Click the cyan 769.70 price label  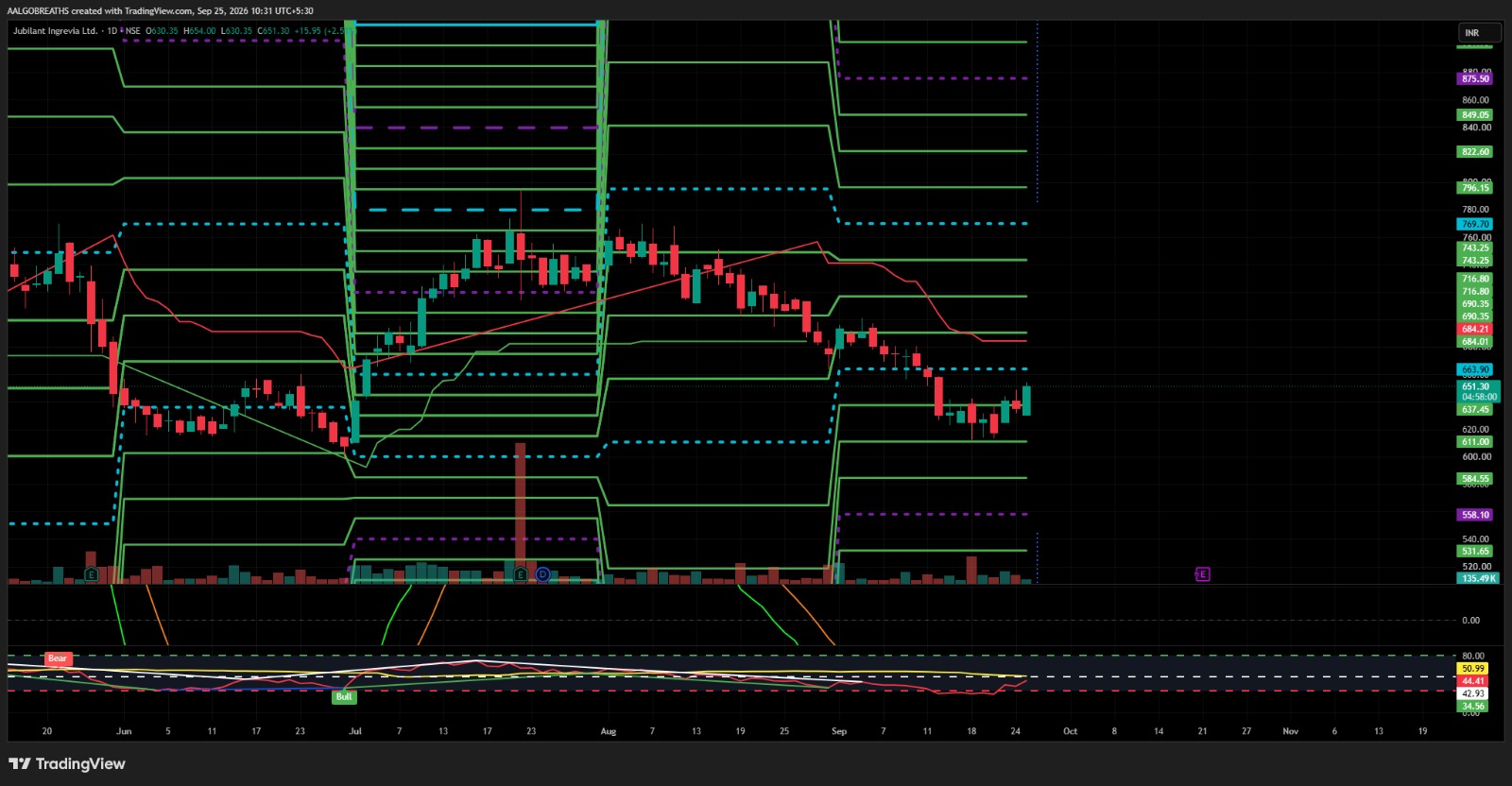click(x=1475, y=225)
